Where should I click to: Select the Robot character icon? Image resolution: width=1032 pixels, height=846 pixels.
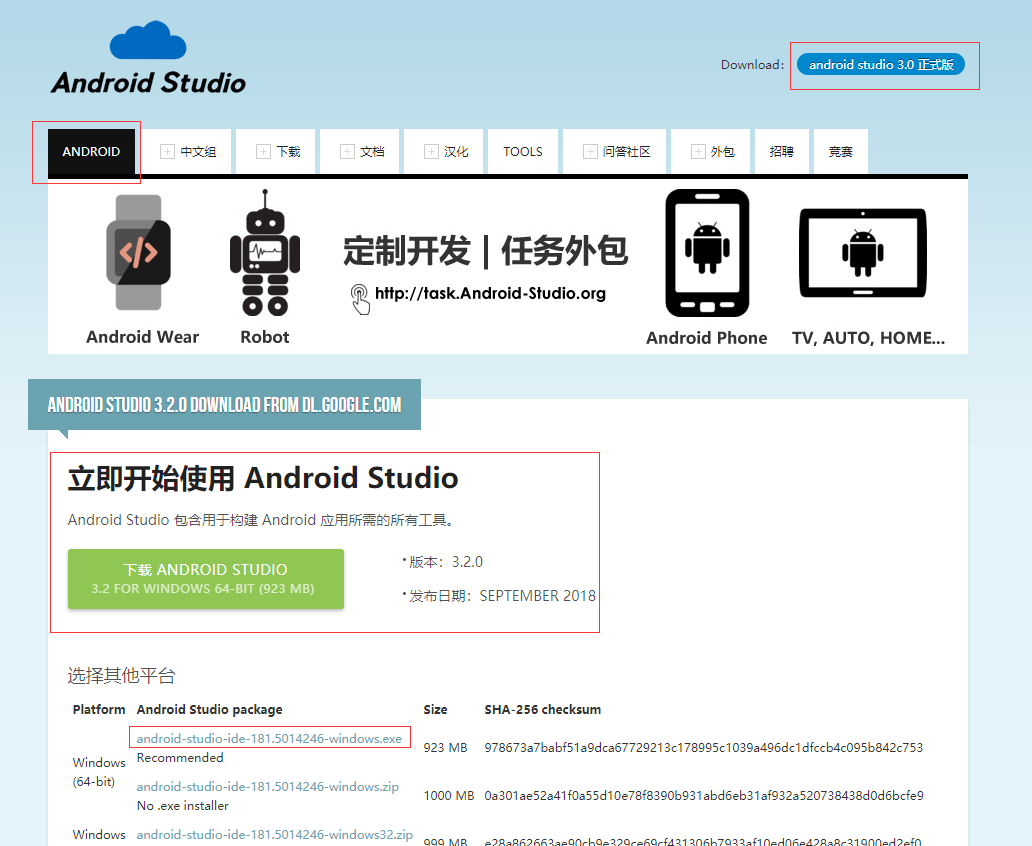point(263,252)
